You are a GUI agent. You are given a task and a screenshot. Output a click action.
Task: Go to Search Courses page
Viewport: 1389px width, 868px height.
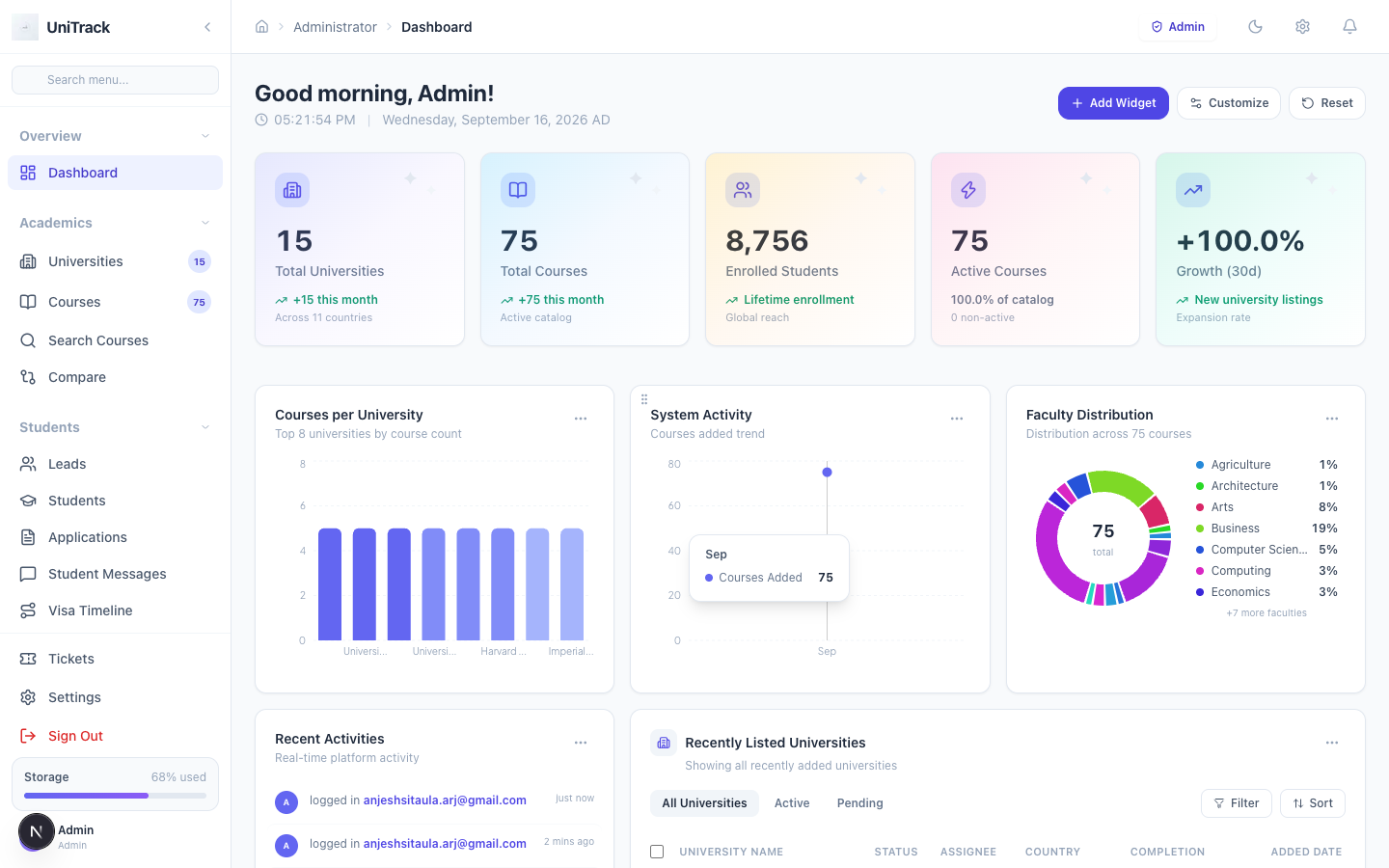[x=115, y=340]
